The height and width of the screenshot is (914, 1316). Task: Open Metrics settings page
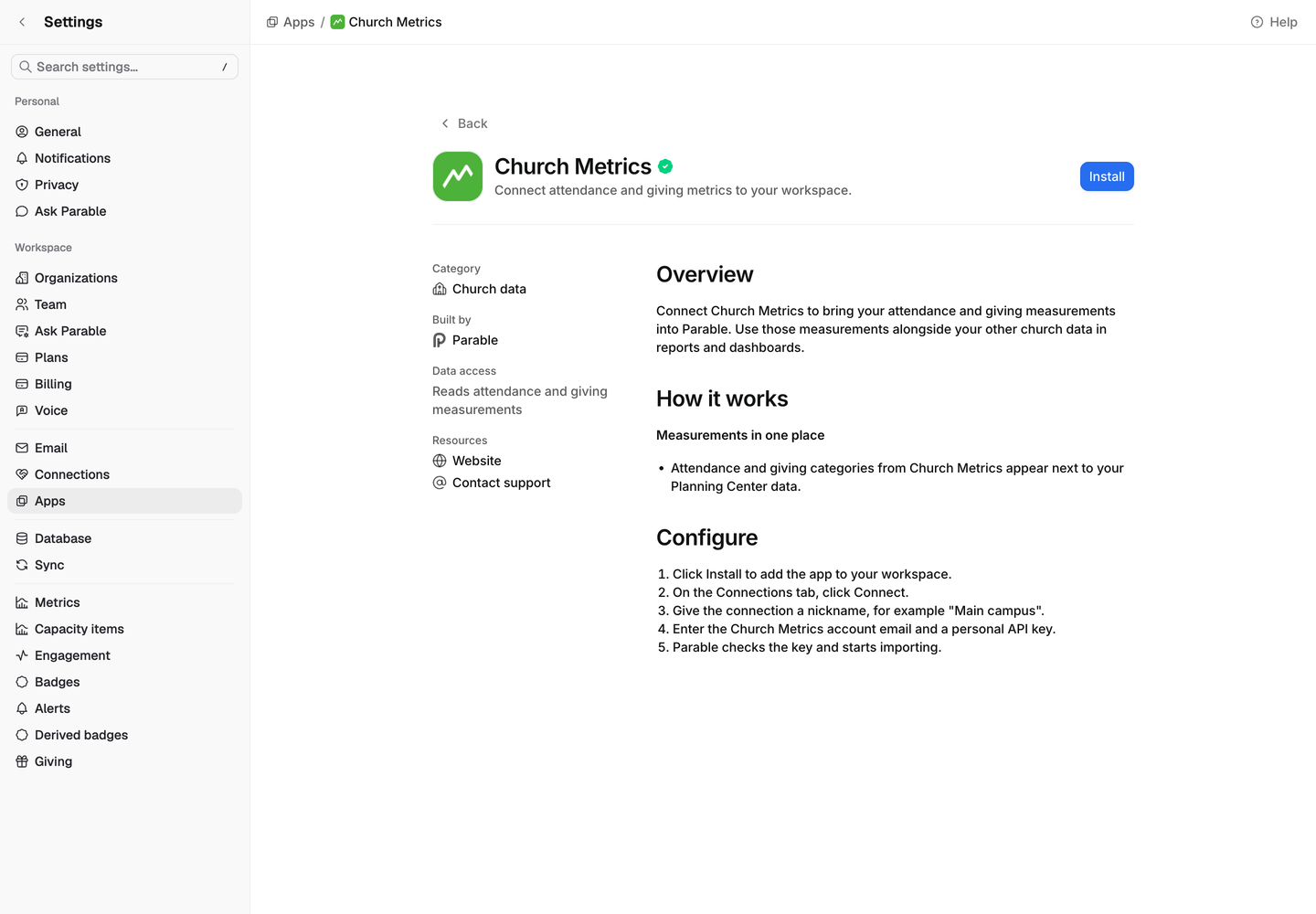pyautogui.click(x=124, y=602)
